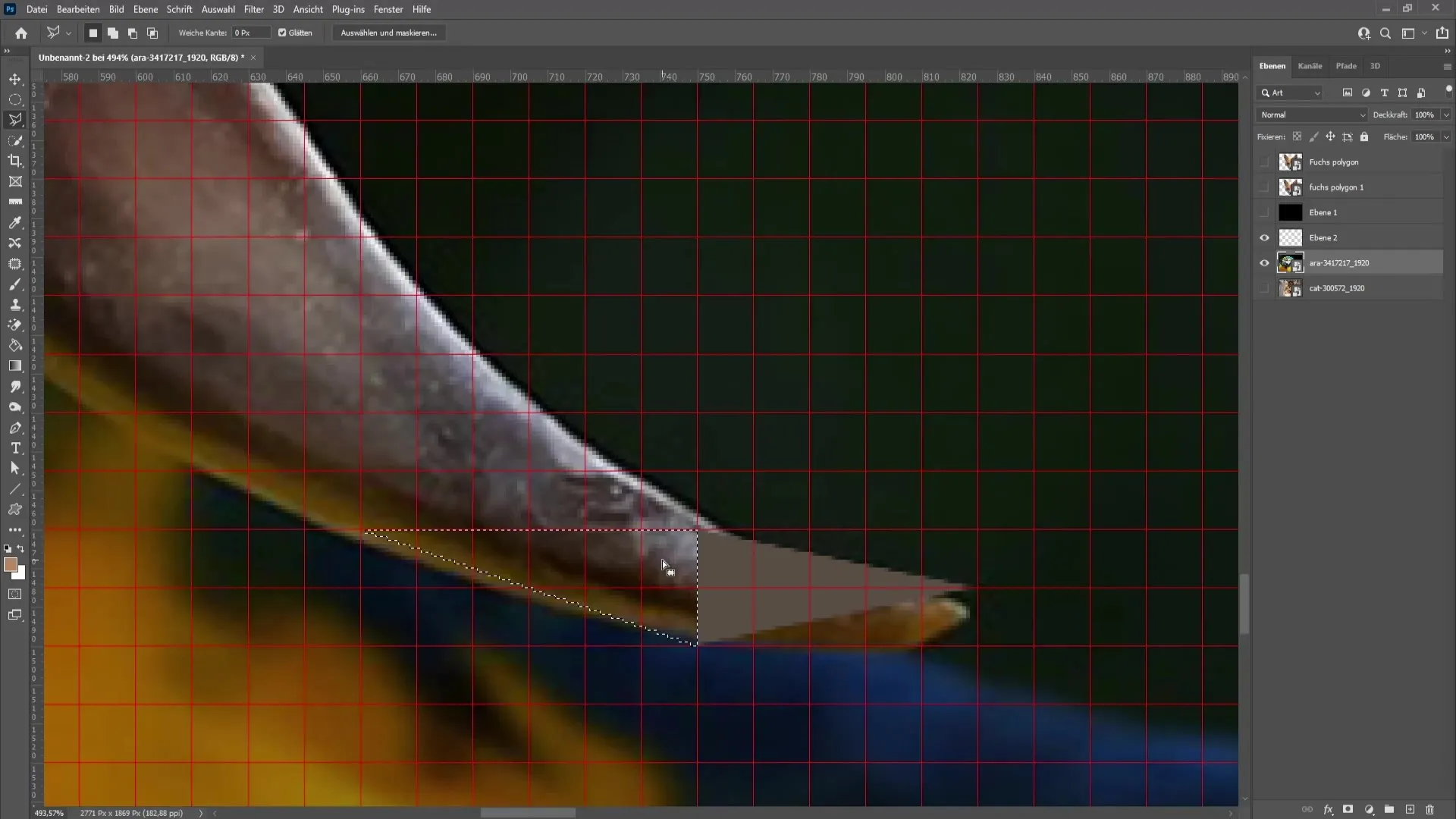Toggle visibility of ara-3417217_1920 layer

[1264, 262]
